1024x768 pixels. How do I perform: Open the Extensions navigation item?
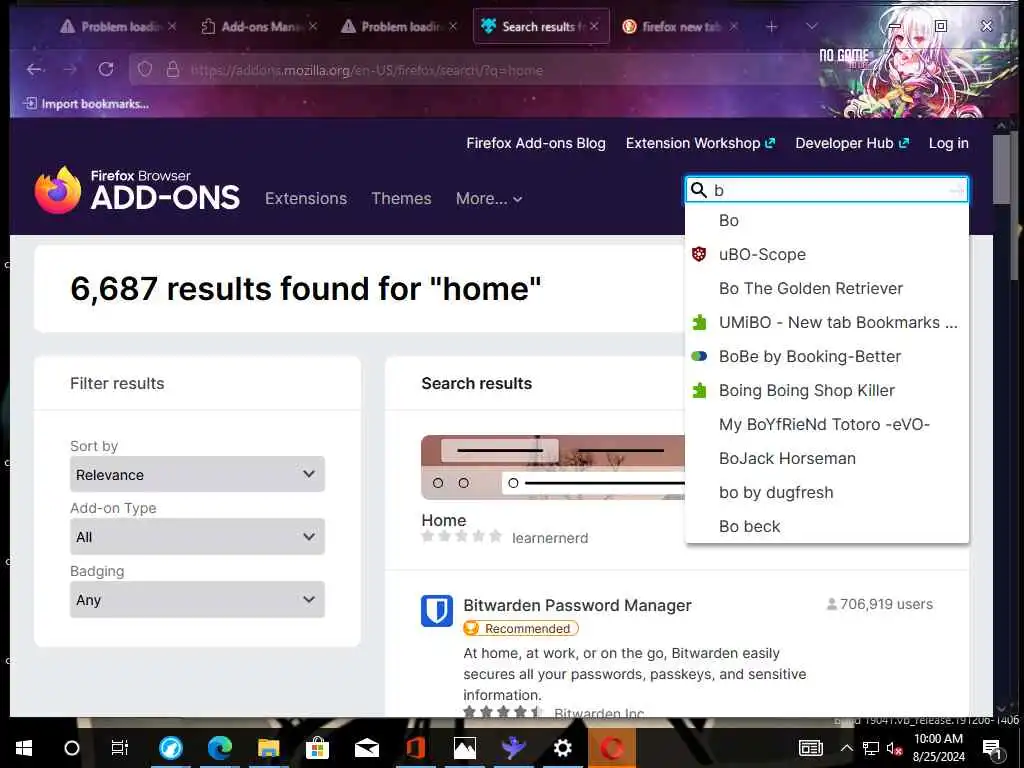tap(306, 199)
